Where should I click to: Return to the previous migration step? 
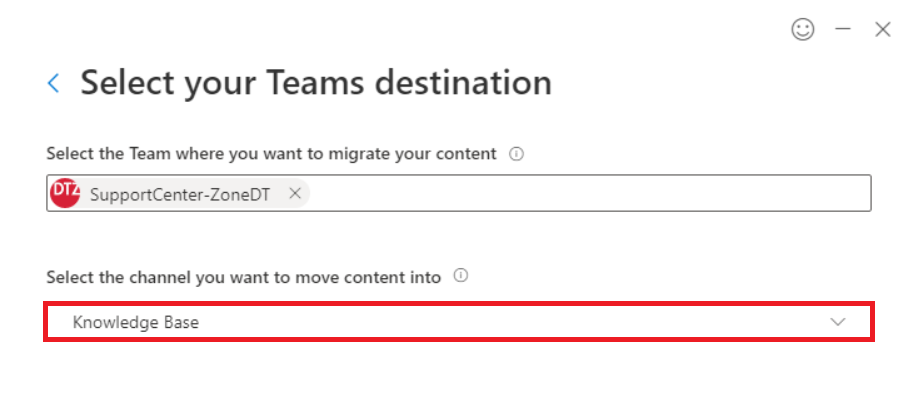[x=53, y=83]
